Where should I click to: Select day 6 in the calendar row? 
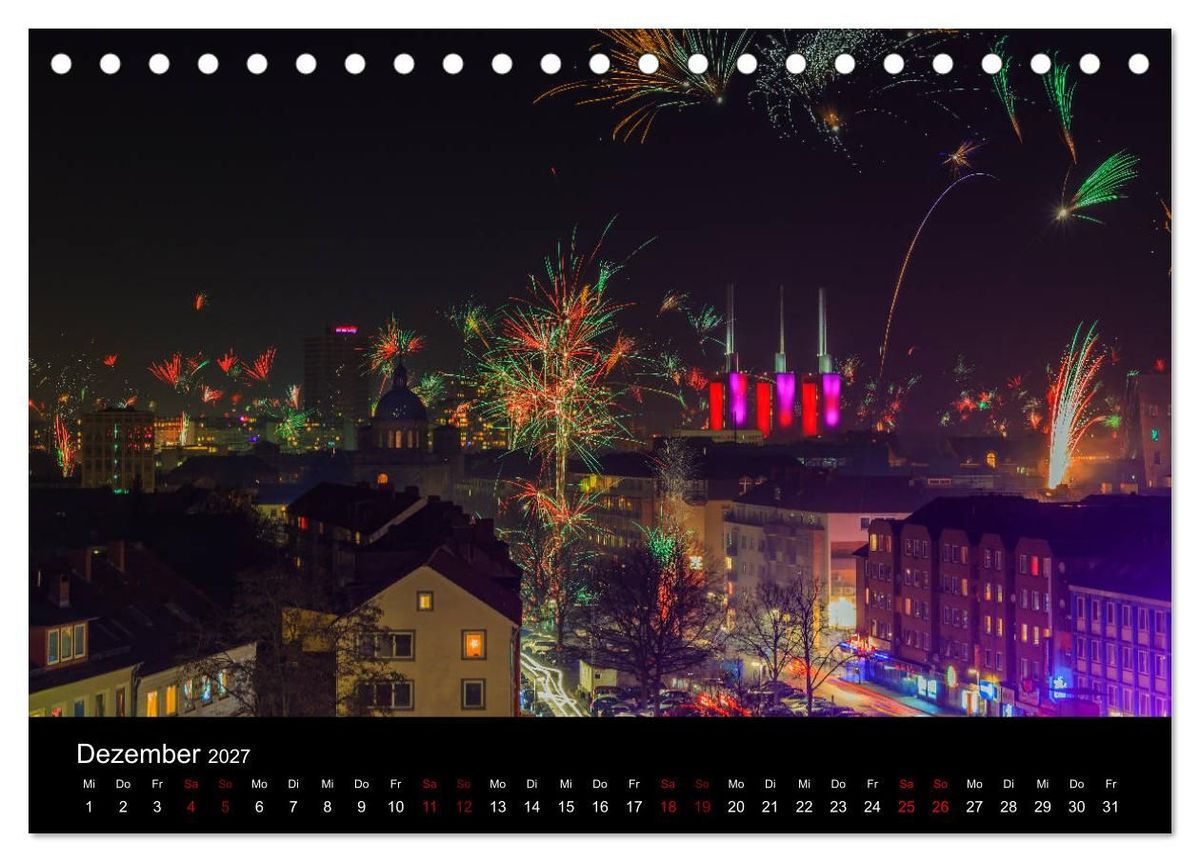[259, 807]
